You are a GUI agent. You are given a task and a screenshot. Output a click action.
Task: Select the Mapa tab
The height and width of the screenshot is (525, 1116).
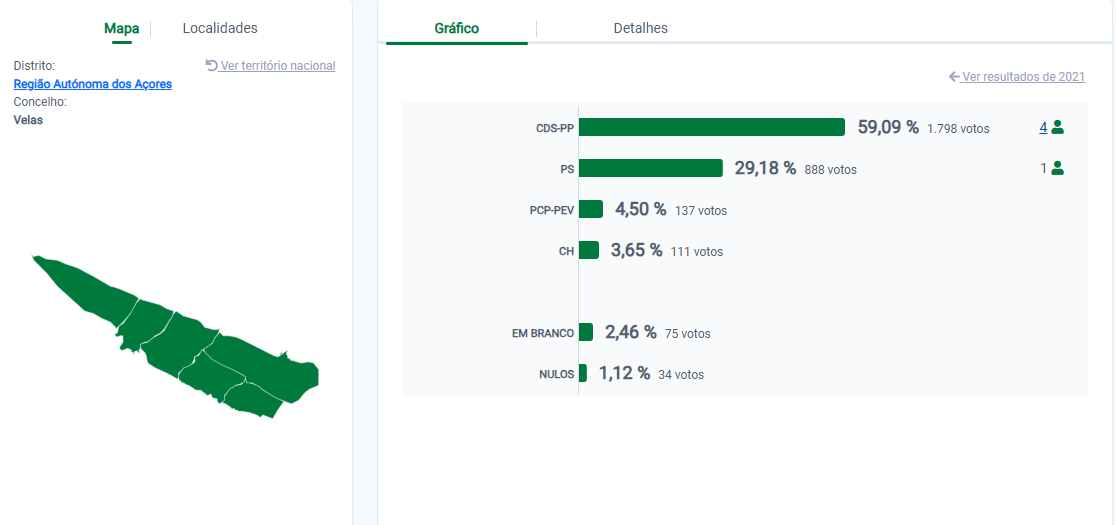[x=121, y=28]
